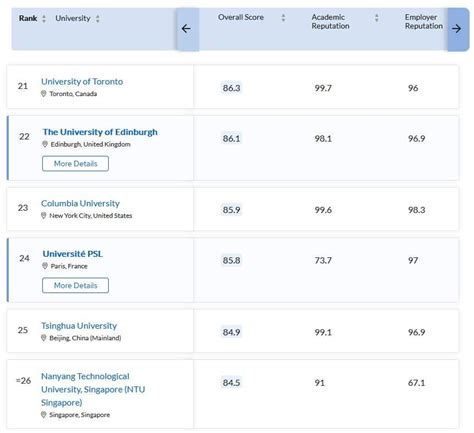Click academic reputation value 99.6

323,210
